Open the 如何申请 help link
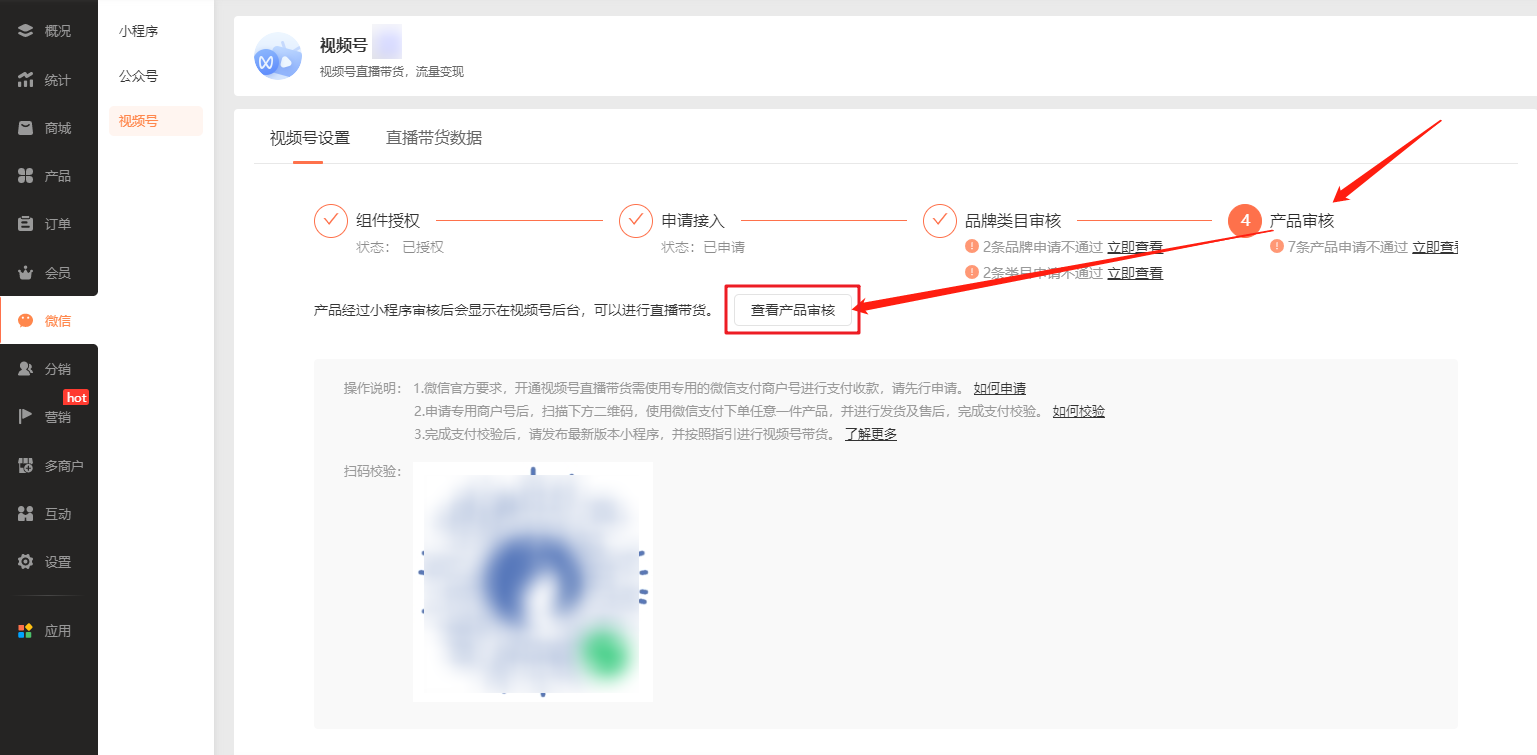This screenshot has height=755, width=1537. (x=1000, y=388)
